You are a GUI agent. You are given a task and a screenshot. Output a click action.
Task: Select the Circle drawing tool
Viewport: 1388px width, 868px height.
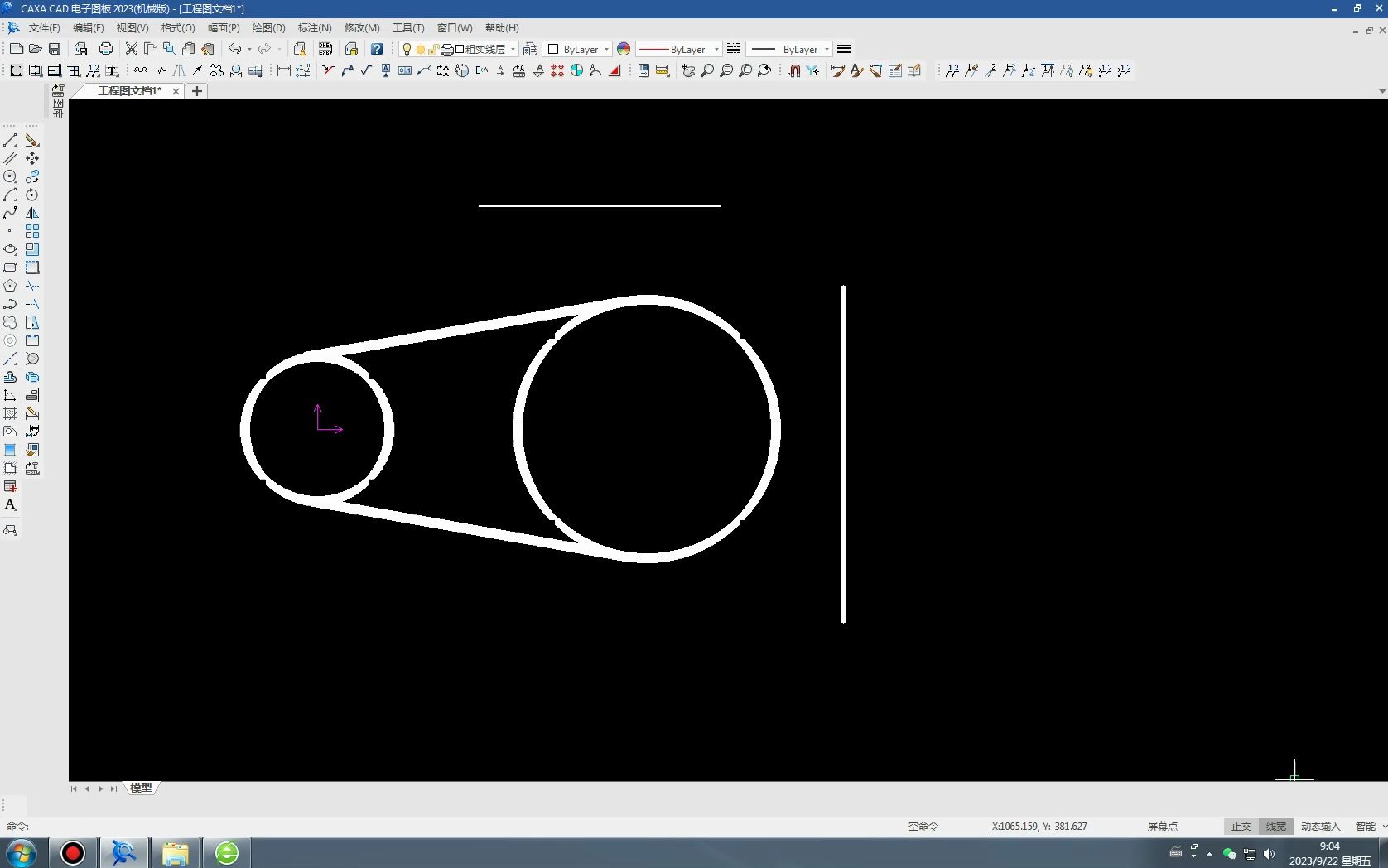point(10,176)
